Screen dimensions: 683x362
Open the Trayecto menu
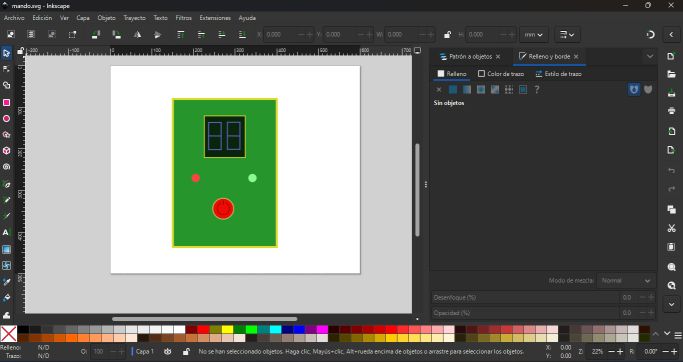pyautogui.click(x=135, y=18)
